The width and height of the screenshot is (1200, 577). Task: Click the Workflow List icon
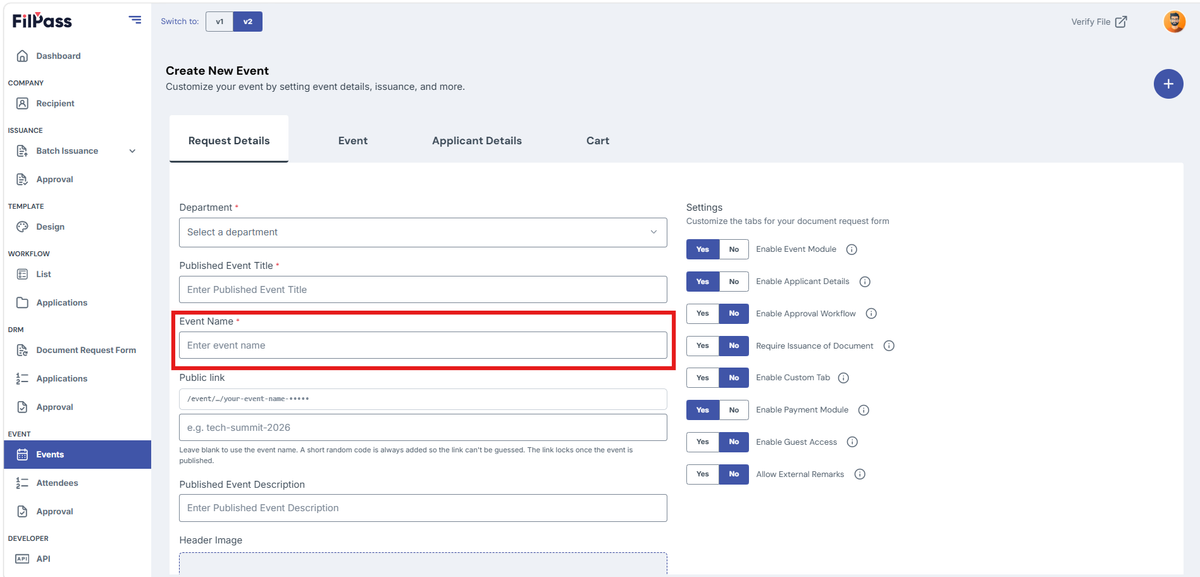22,274
